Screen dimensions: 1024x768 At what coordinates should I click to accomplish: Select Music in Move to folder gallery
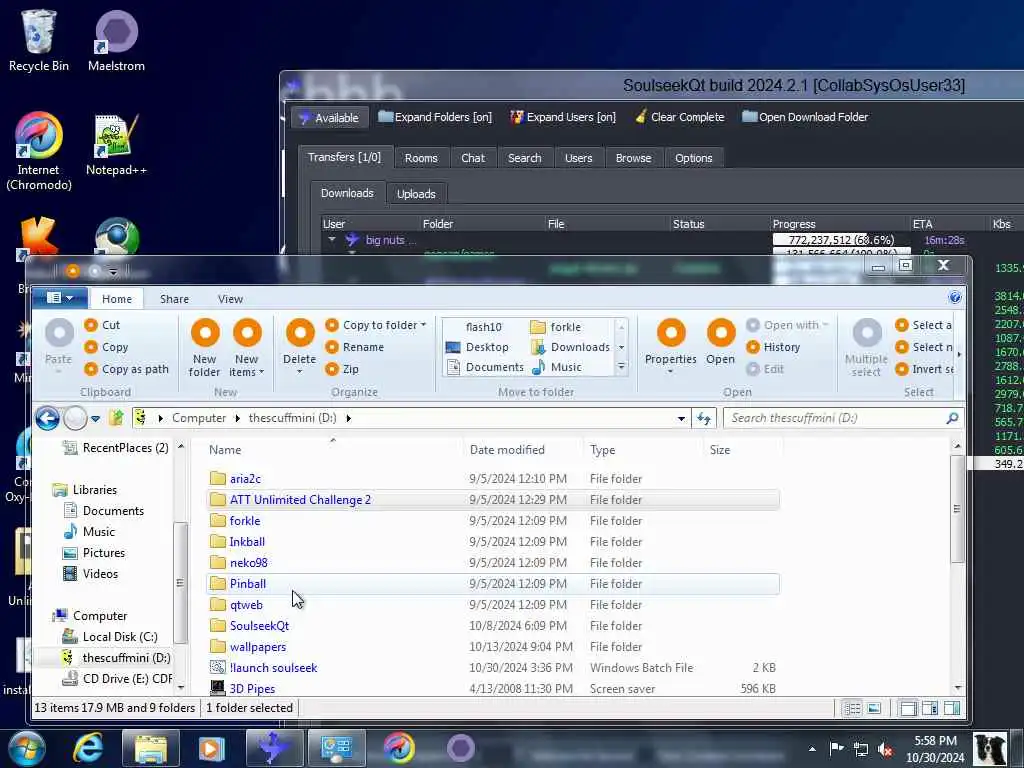pos(556,368)
